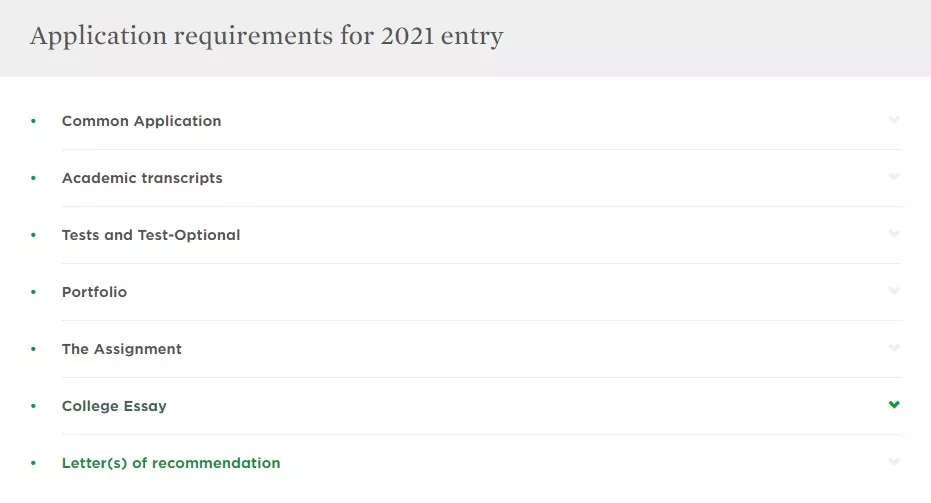
Task: Click the bullet next to Academic transcripts
Action: 33,178
